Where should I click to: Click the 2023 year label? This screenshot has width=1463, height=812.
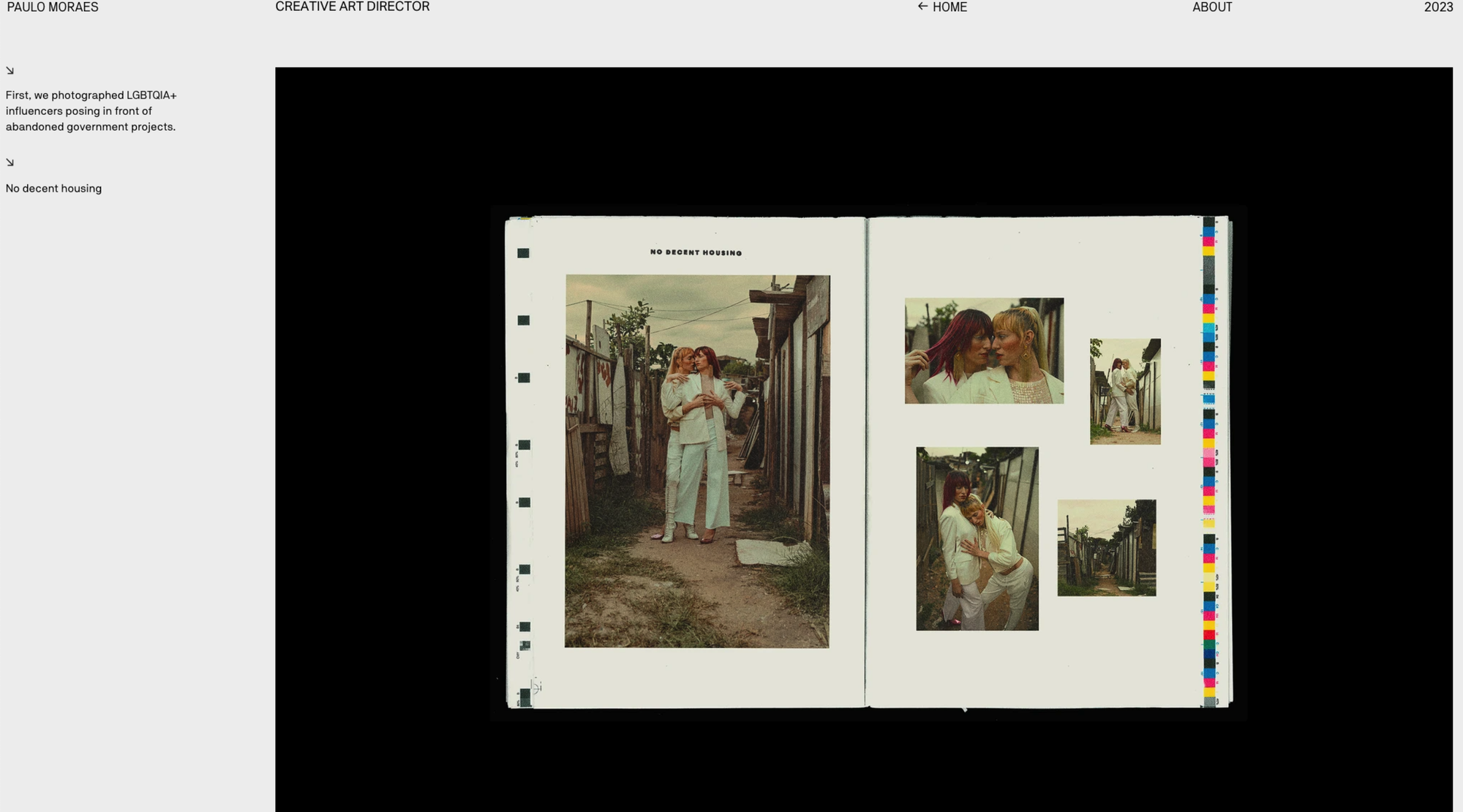click(x=1437, y=7)
